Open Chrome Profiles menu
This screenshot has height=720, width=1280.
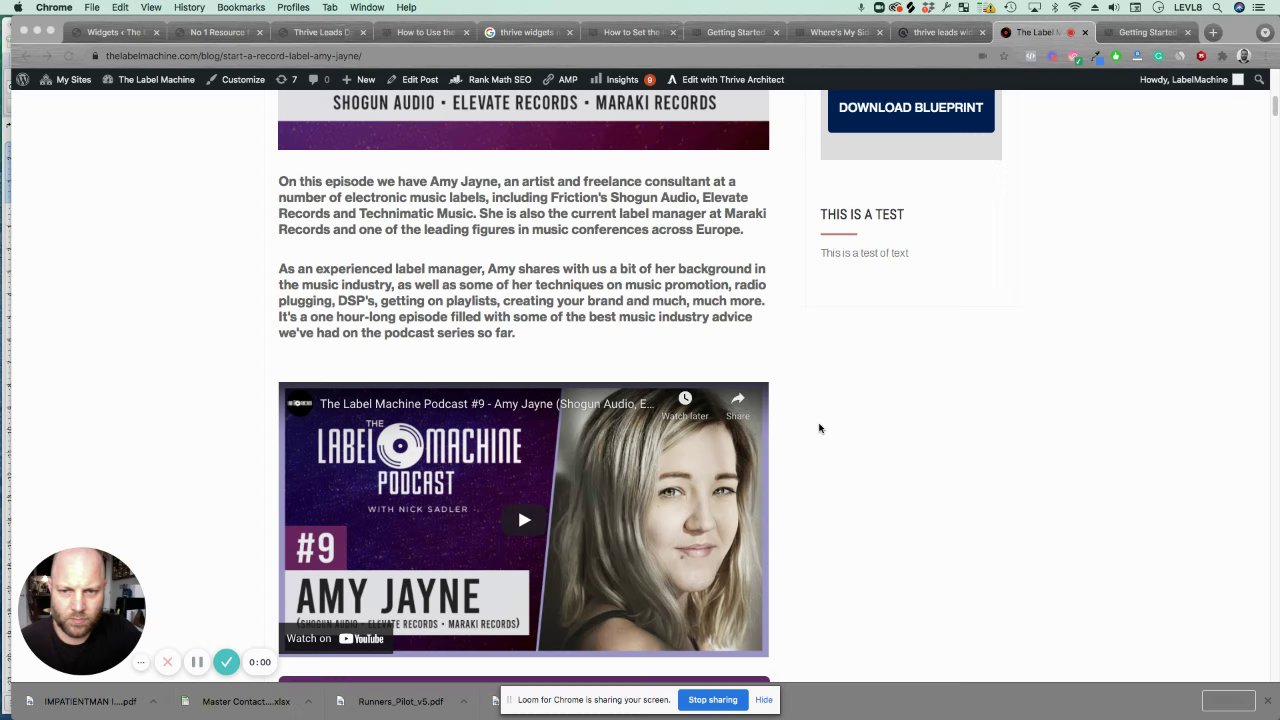pos(293,7)
